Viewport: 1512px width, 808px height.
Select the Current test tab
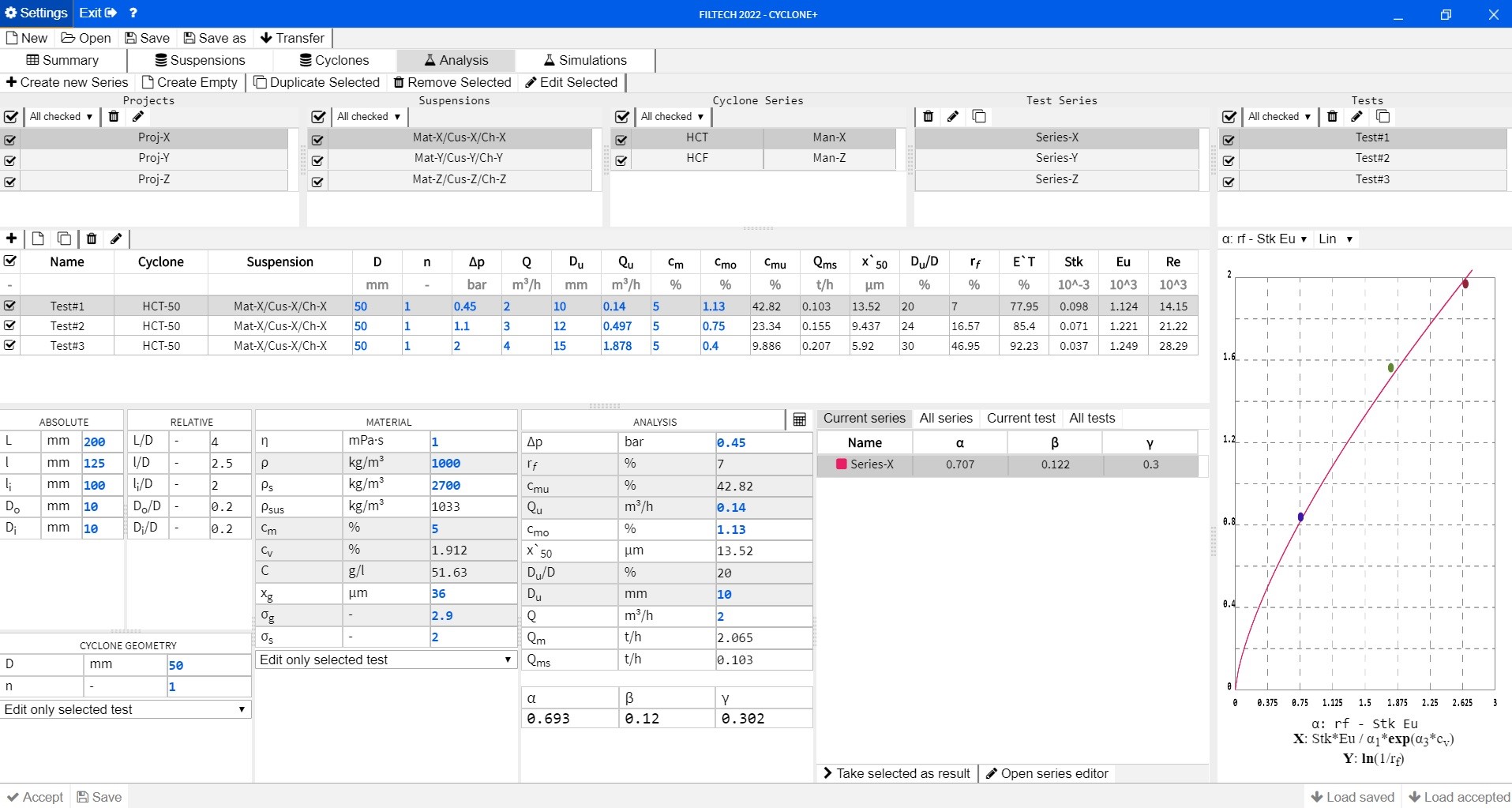[1021, 418]
